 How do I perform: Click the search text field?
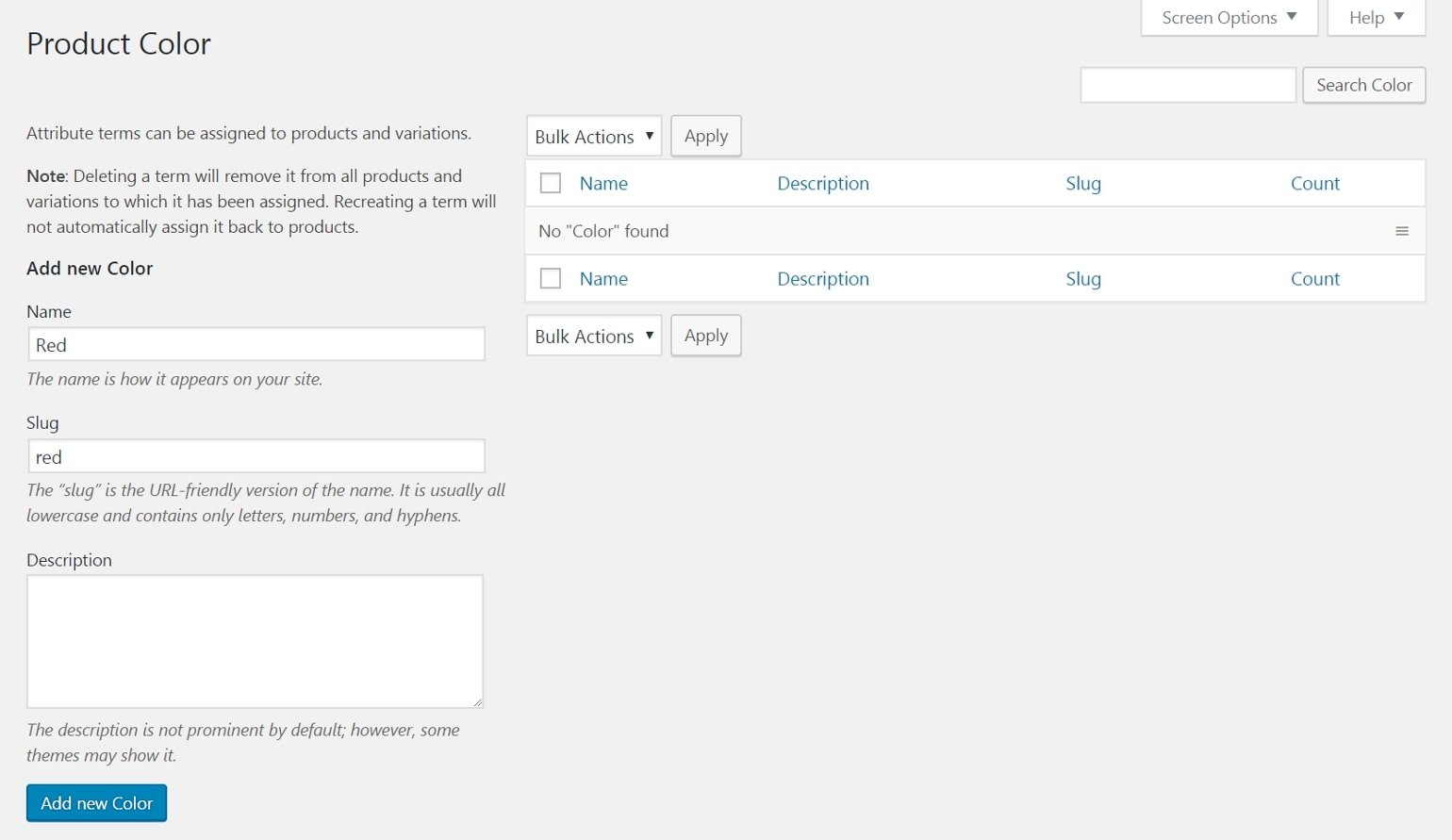coord(1187,84)
